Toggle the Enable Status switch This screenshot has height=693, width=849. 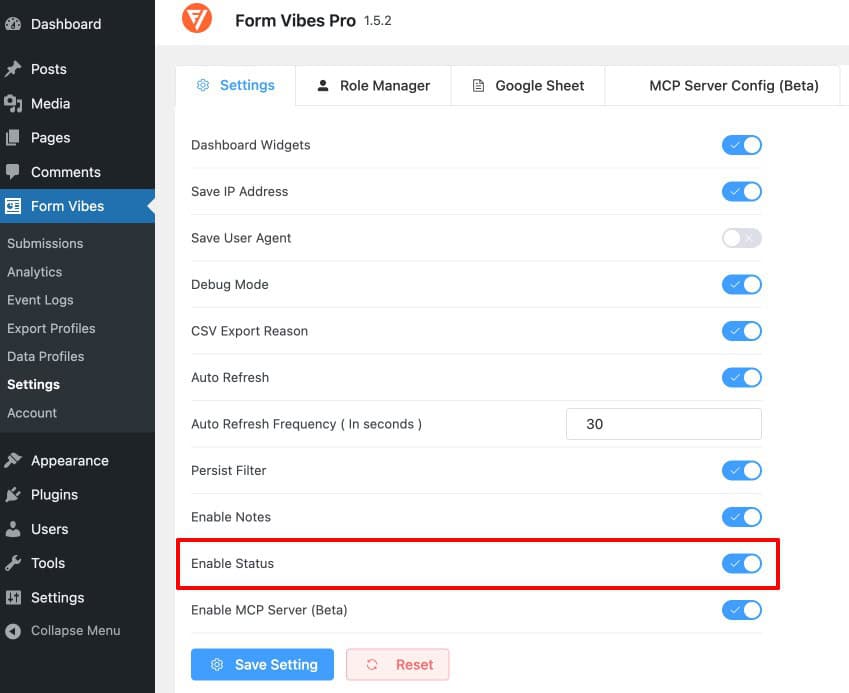(x=742, y=564)
